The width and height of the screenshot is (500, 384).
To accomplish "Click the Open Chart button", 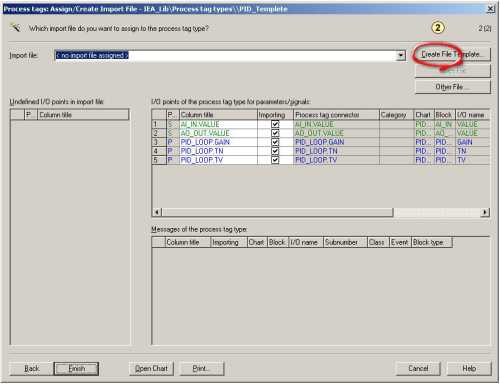I will [151, 369].
